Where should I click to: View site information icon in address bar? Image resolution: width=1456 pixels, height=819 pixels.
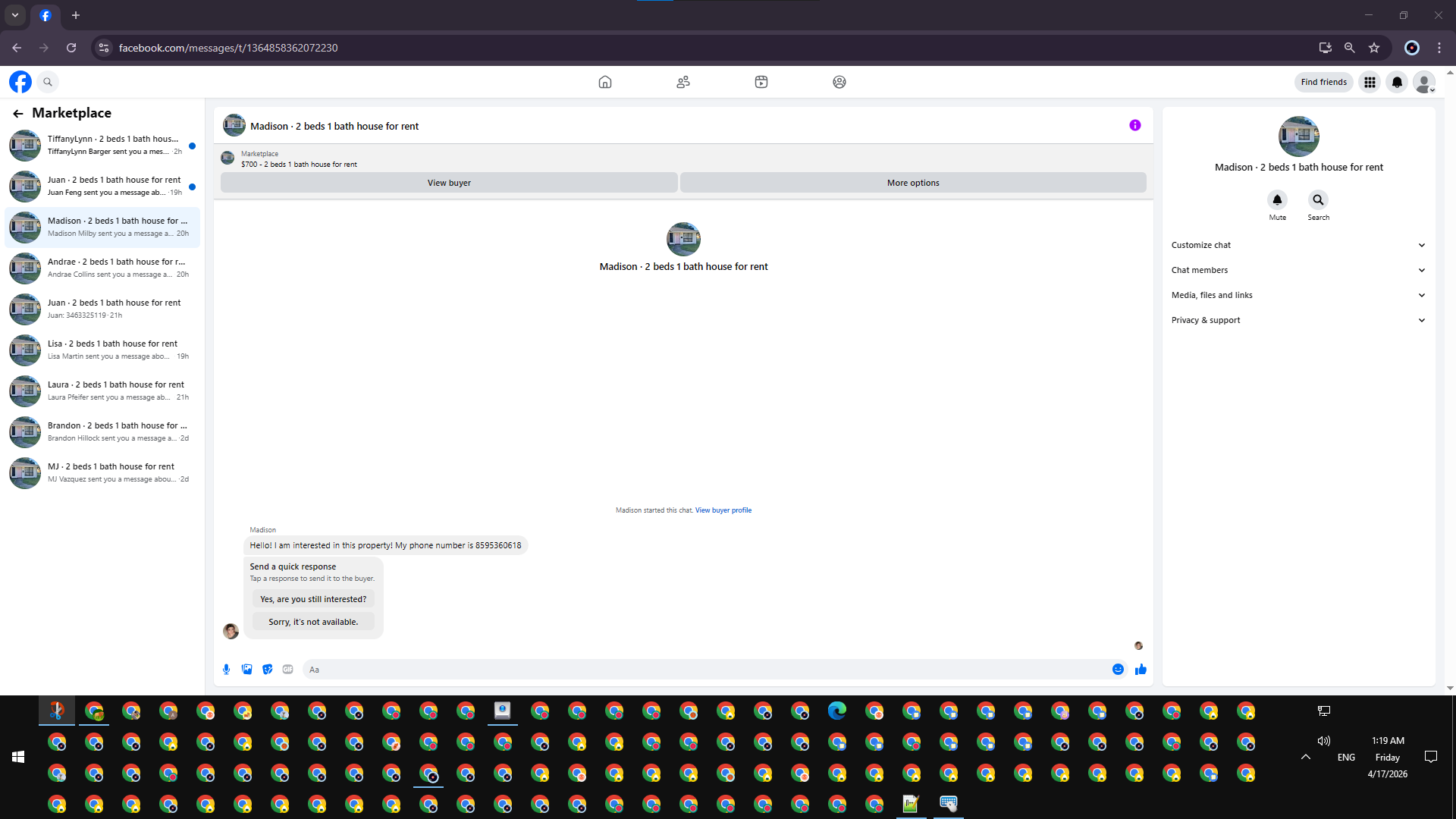[x=104, y=48]
